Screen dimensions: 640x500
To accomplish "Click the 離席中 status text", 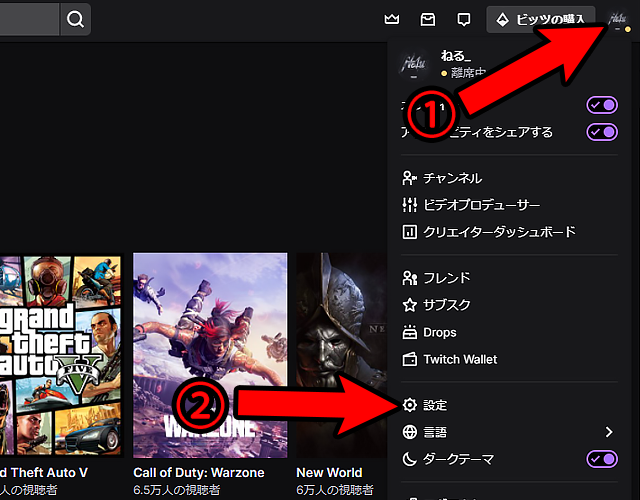I will pyautogui.click(x=468, y=73).
